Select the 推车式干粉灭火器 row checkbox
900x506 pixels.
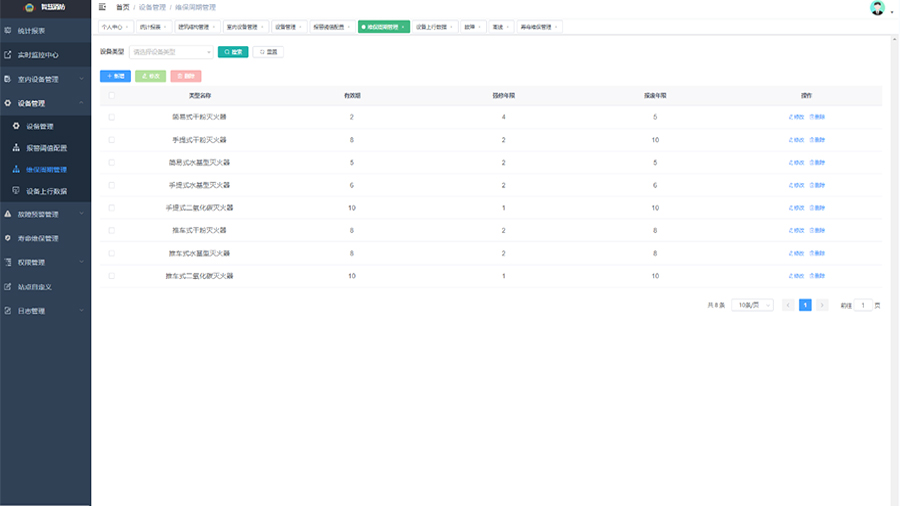click(111, 230)
